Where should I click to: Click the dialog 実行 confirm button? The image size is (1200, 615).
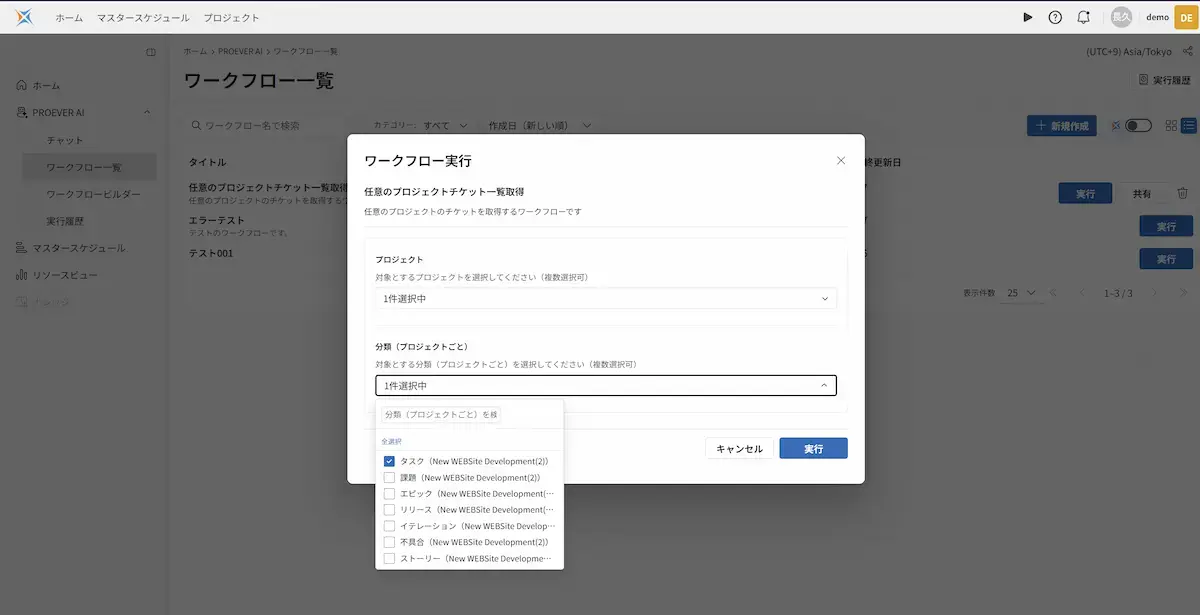click(x=813, y=449)
